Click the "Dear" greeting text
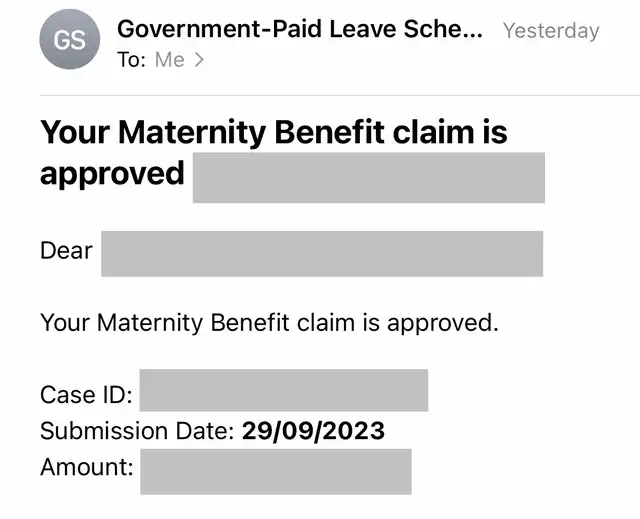Image resolution: width=640 pixels, height=519 pixels. (66, 250)
